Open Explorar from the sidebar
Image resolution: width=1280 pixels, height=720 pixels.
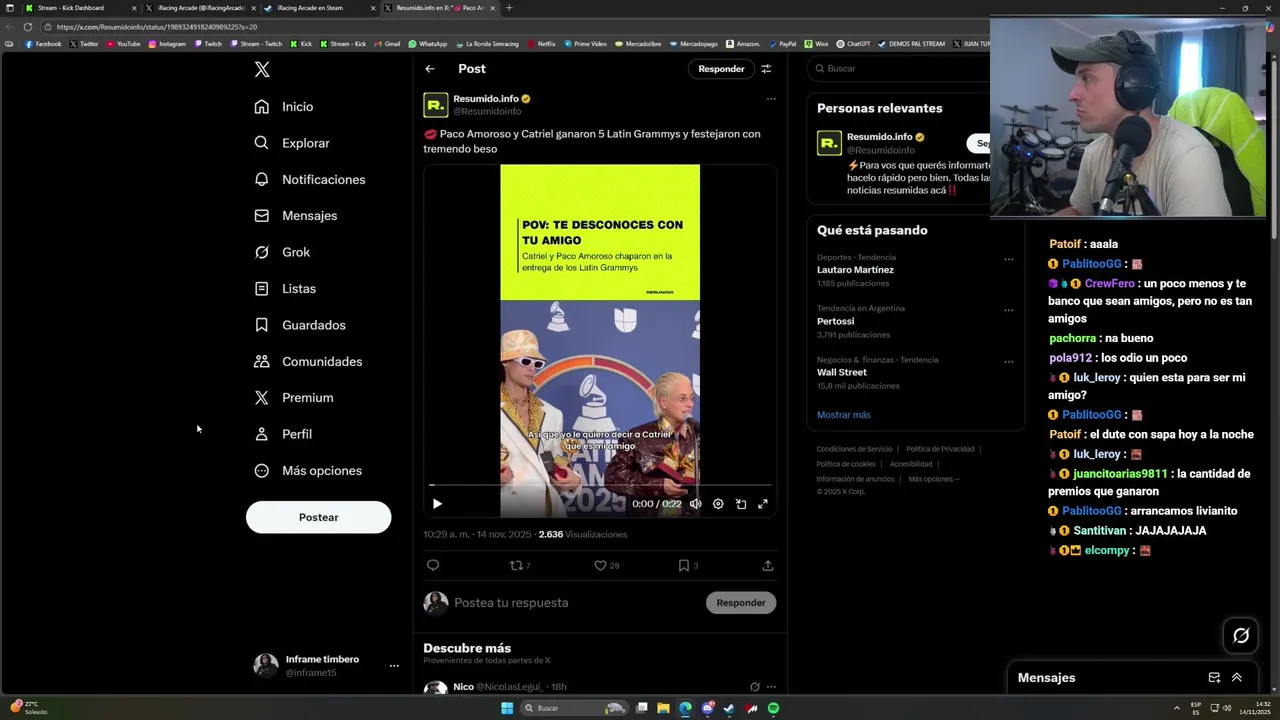tap(292, 143)
